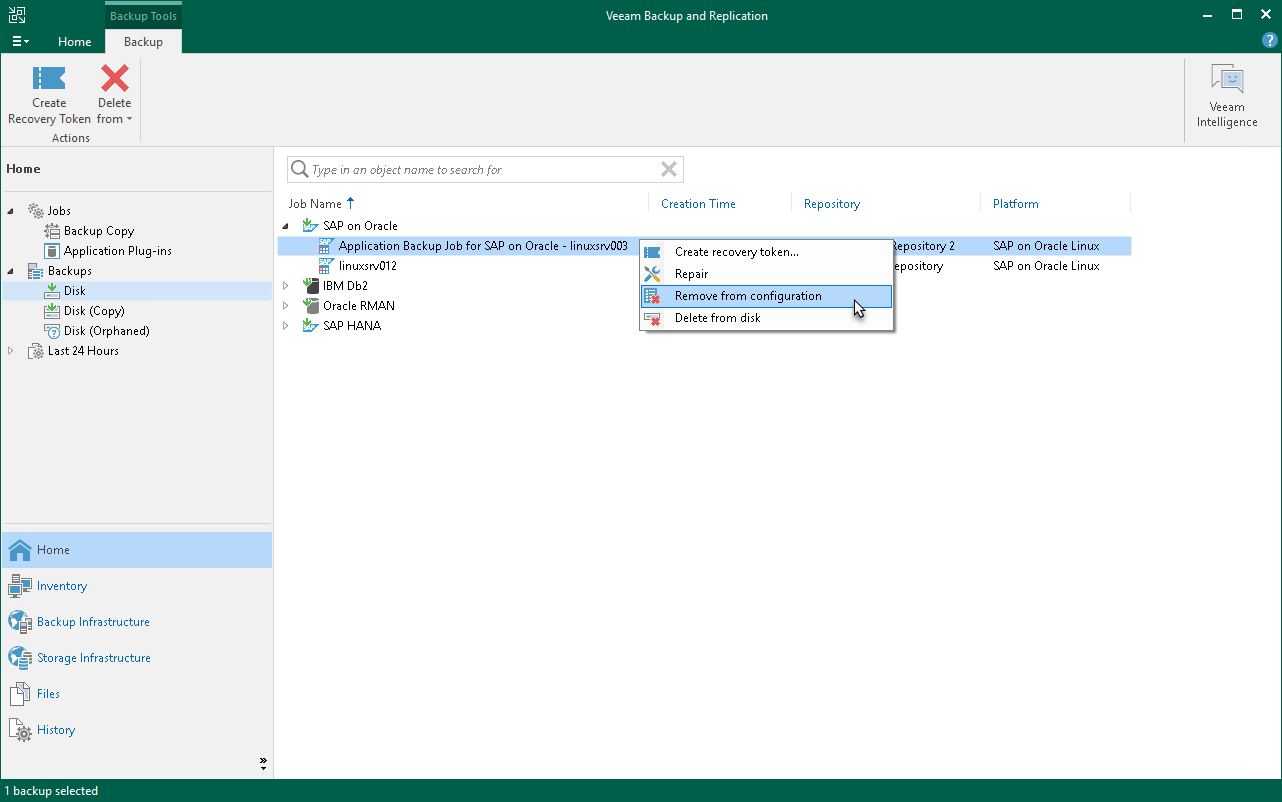Choose Delete from disk menu entry
Image resolution: width=1282 pixels, height=802 pixels.
(x=766, y=318)
